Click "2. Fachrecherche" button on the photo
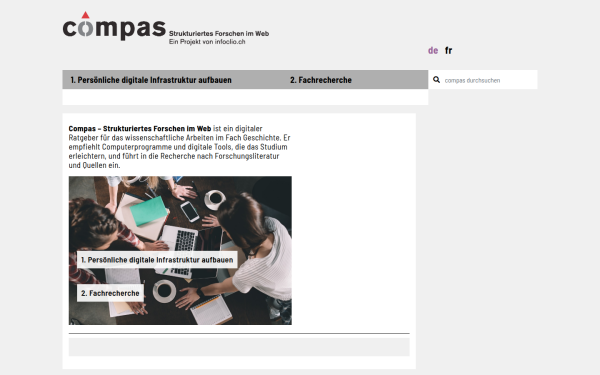Viewport: 600px width, 375px height. coord(110,293)
